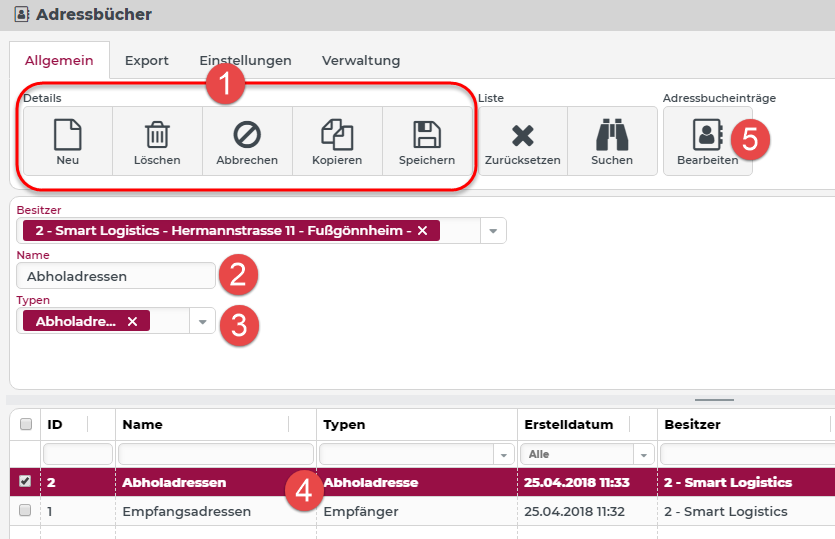The width and height of the screenshot is (835, 539).
Task: Open the Erstelldatum Alle filter dropdown
Action: (x=587, y=454)
